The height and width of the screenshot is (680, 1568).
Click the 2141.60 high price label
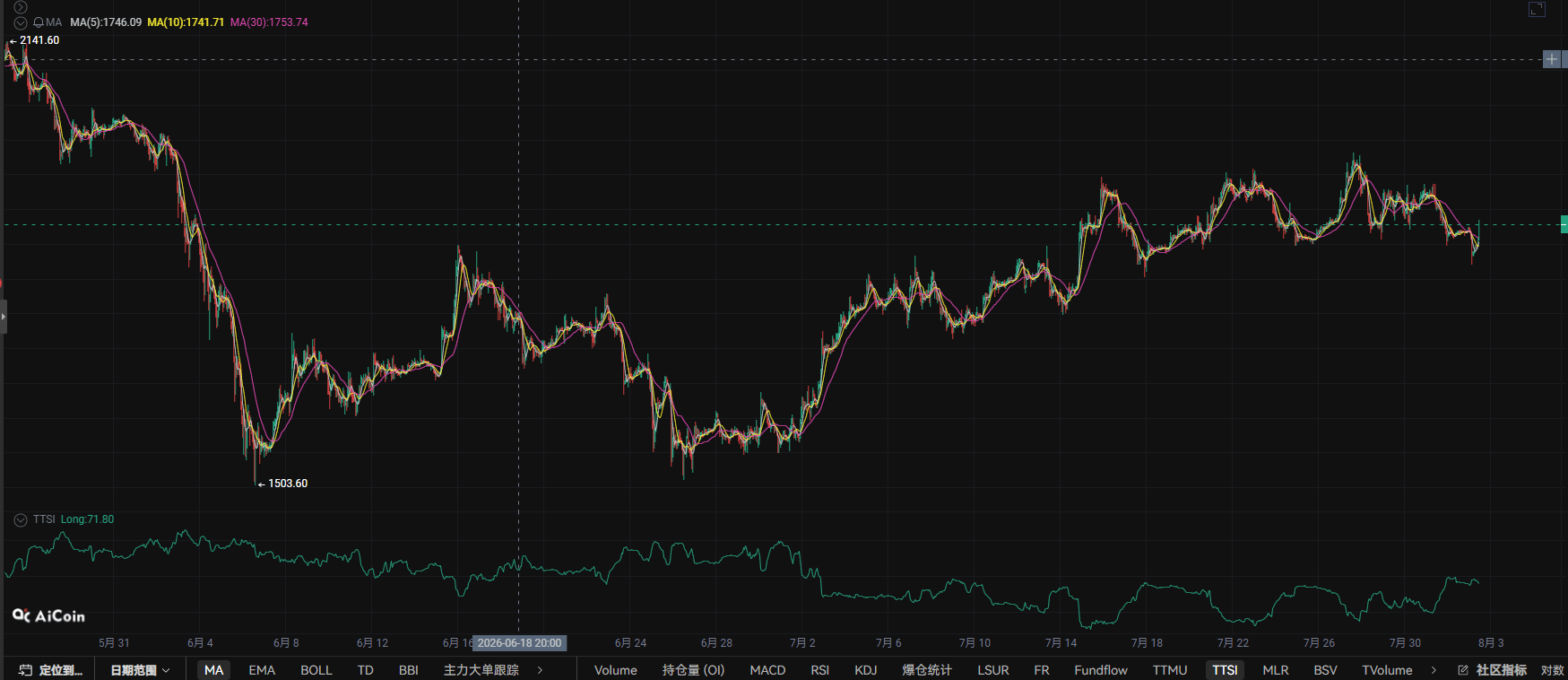pos(39,40)
